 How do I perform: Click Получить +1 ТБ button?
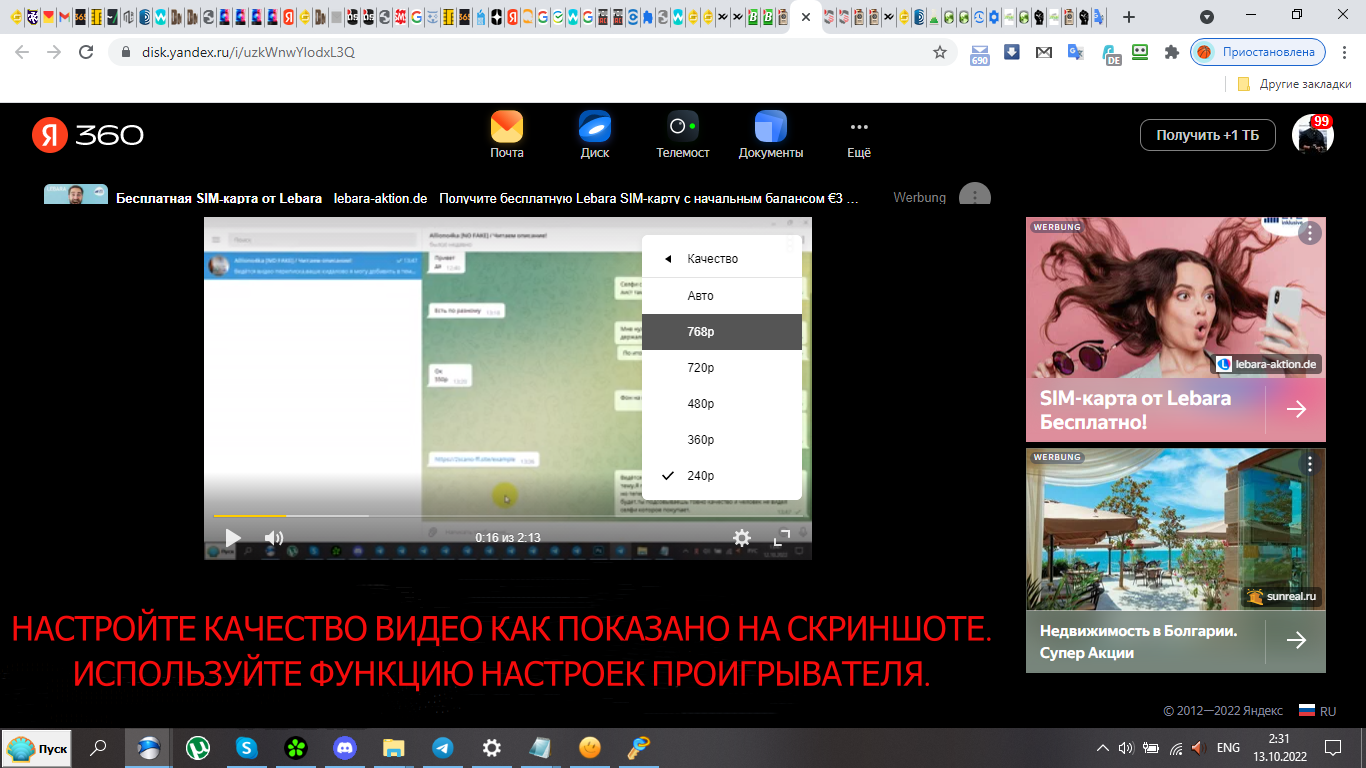coord(1208,135)
